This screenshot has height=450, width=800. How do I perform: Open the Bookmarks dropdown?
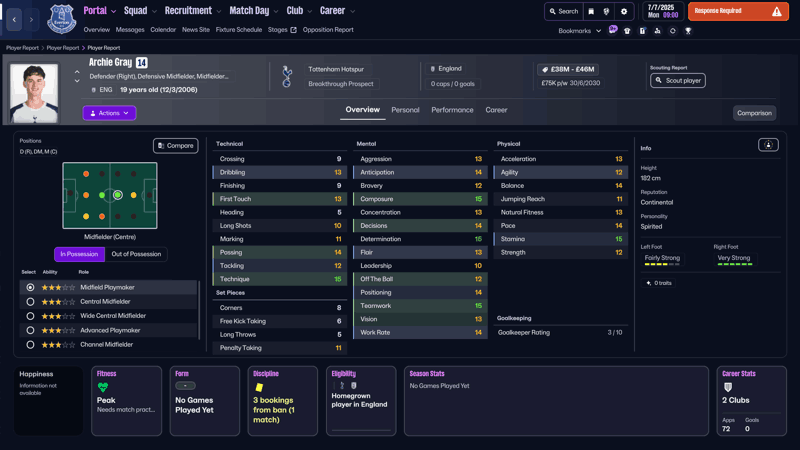point(580,31)
